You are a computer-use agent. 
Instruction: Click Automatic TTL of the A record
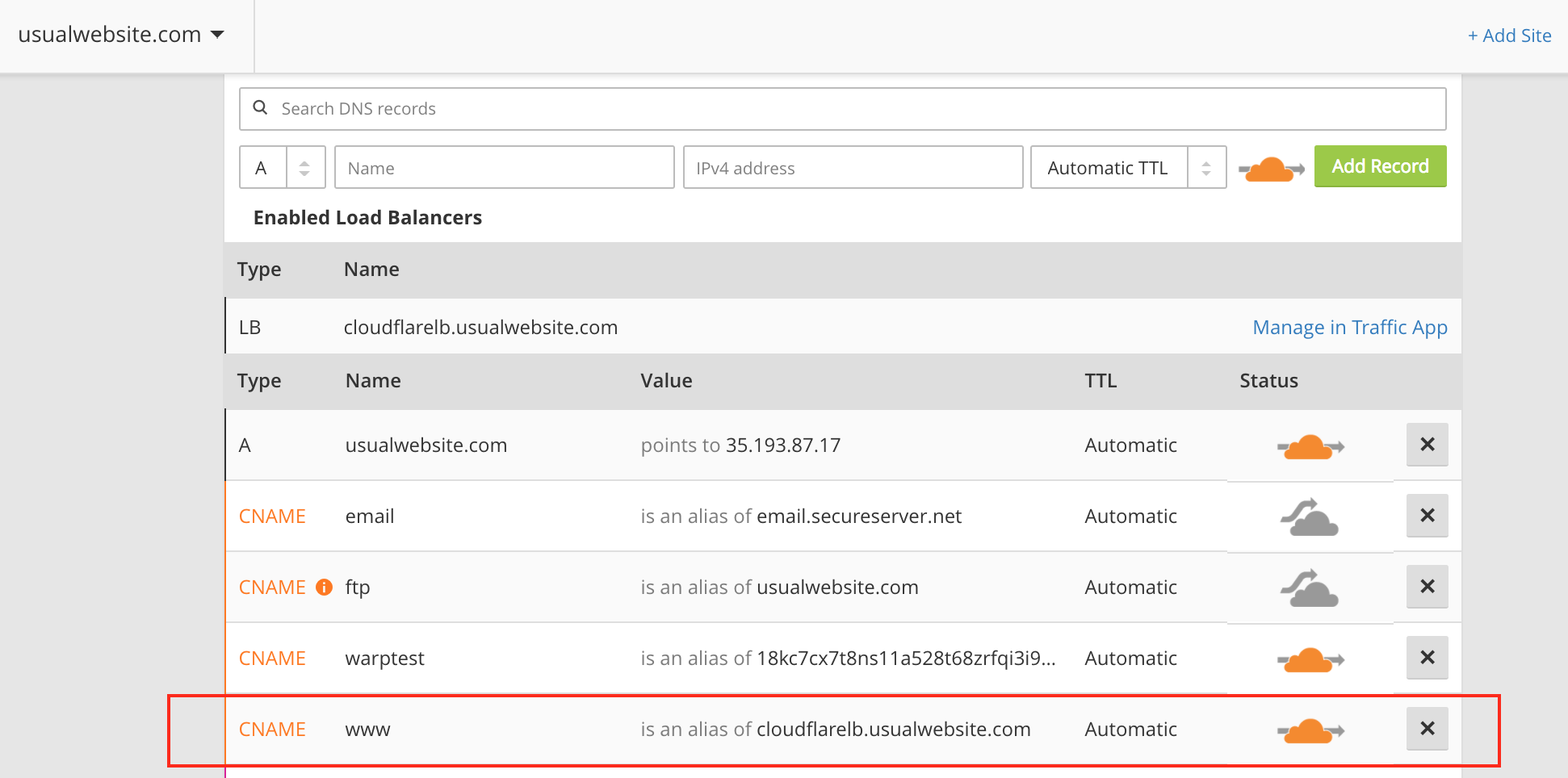pos(1130,445)
